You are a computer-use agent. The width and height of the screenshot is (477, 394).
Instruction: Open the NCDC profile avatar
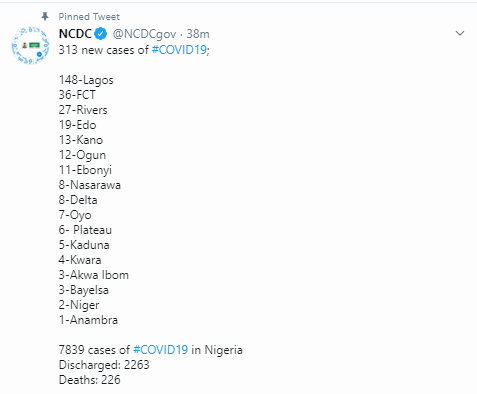pos(31,45)
